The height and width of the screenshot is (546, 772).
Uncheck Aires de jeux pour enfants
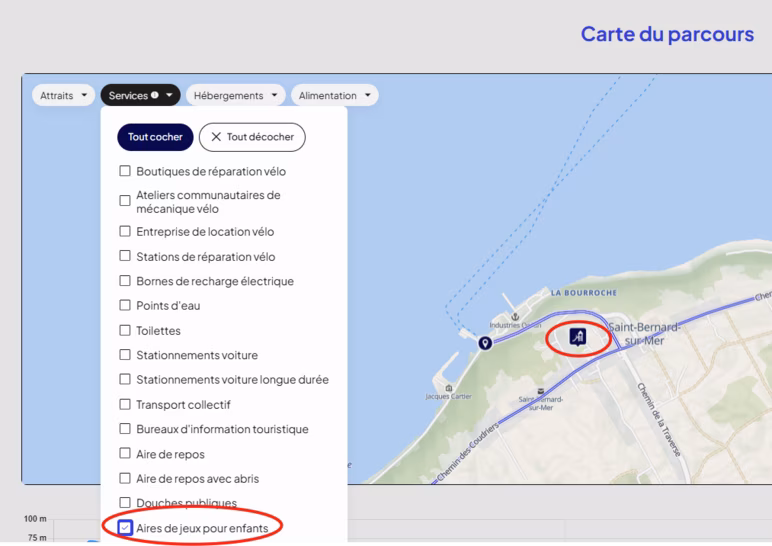point(125,528)
